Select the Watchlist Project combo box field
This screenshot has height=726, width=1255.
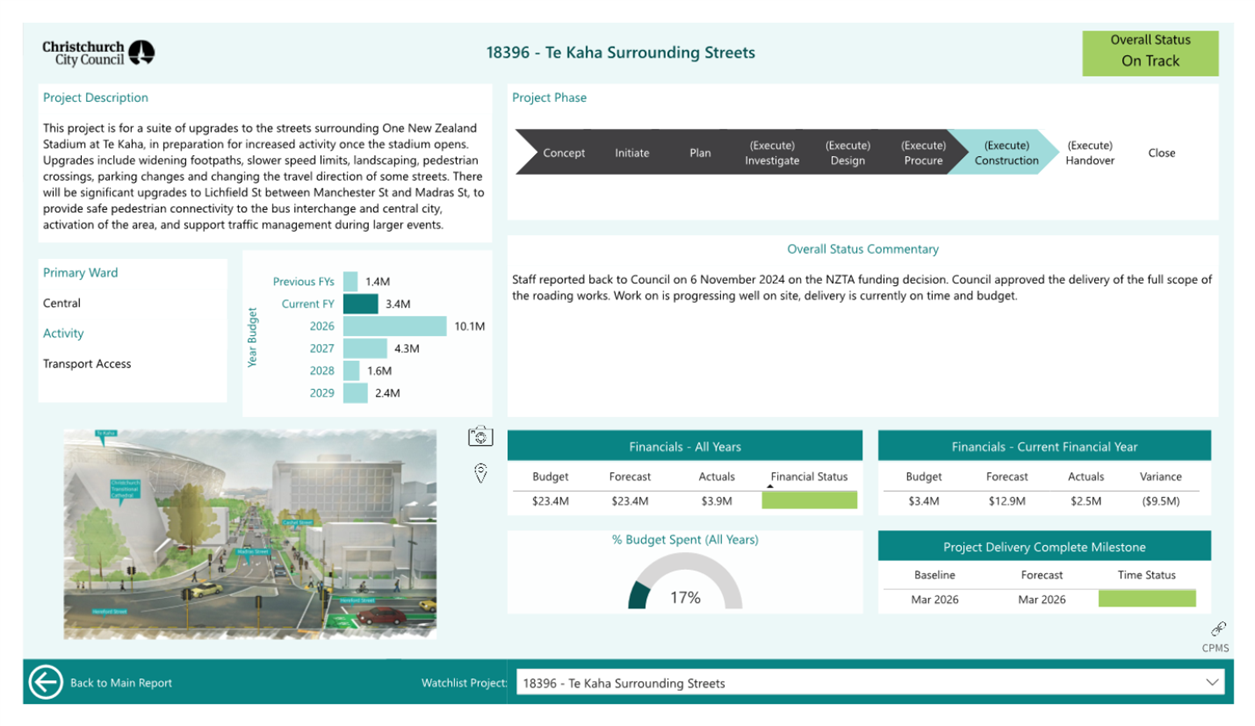point(872,683)
